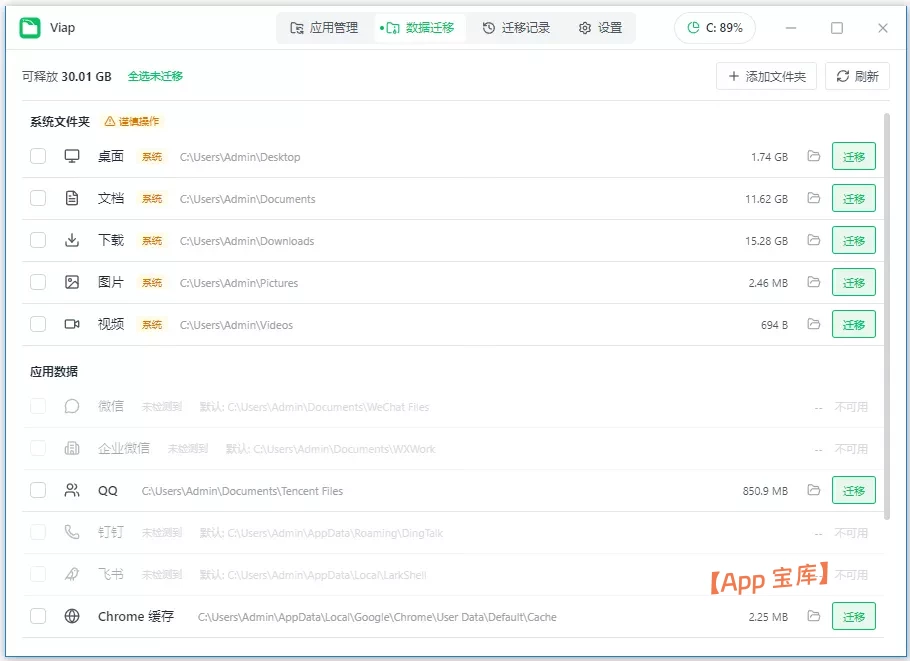Open folder icon for Videos row
910x661 pixels.
pyautogui.click(x=814, y=324)
